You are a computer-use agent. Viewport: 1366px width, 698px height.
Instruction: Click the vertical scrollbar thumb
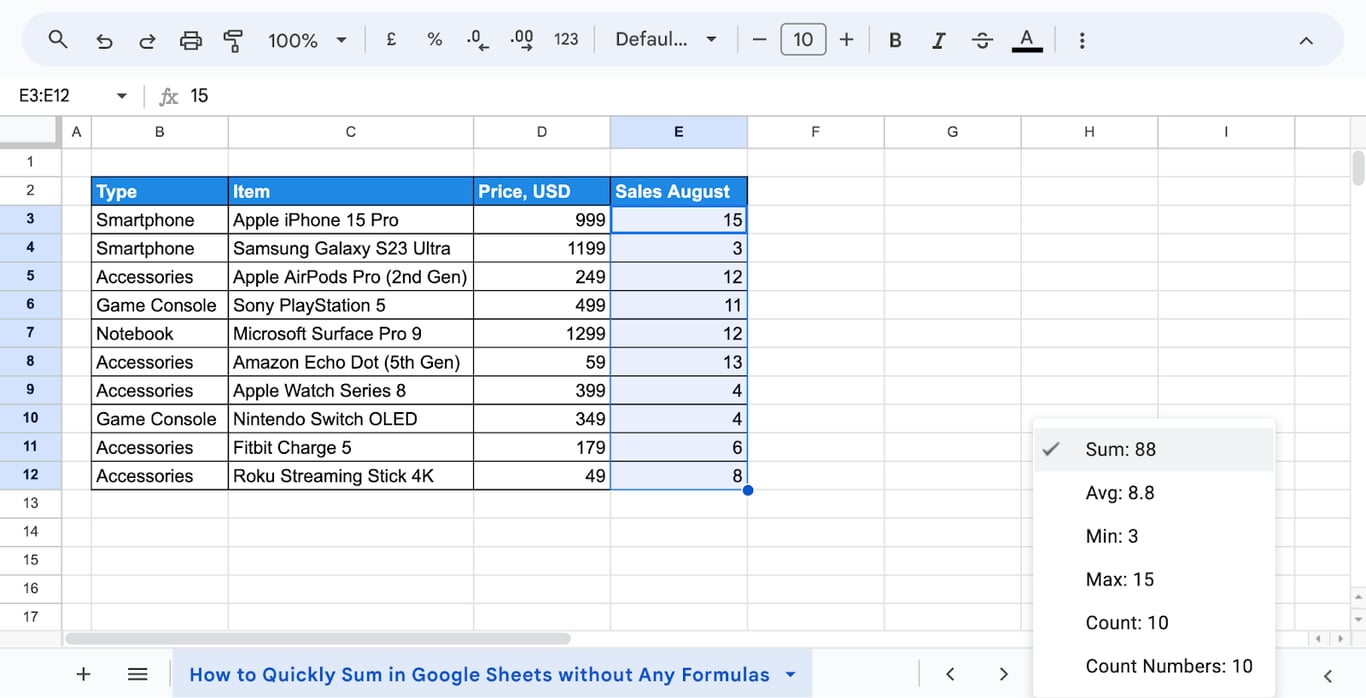click(1357, 167)
